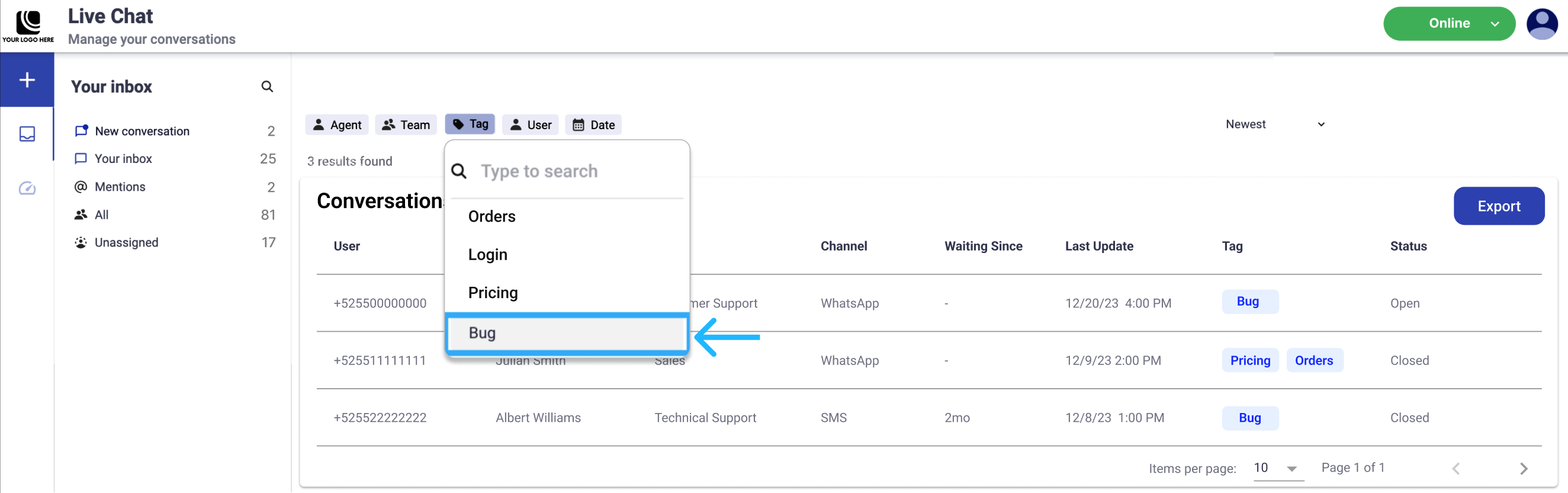The height and width of the screenshot is (493, 1568).
Task: Open the Agent filter
Action: [336, 125]
